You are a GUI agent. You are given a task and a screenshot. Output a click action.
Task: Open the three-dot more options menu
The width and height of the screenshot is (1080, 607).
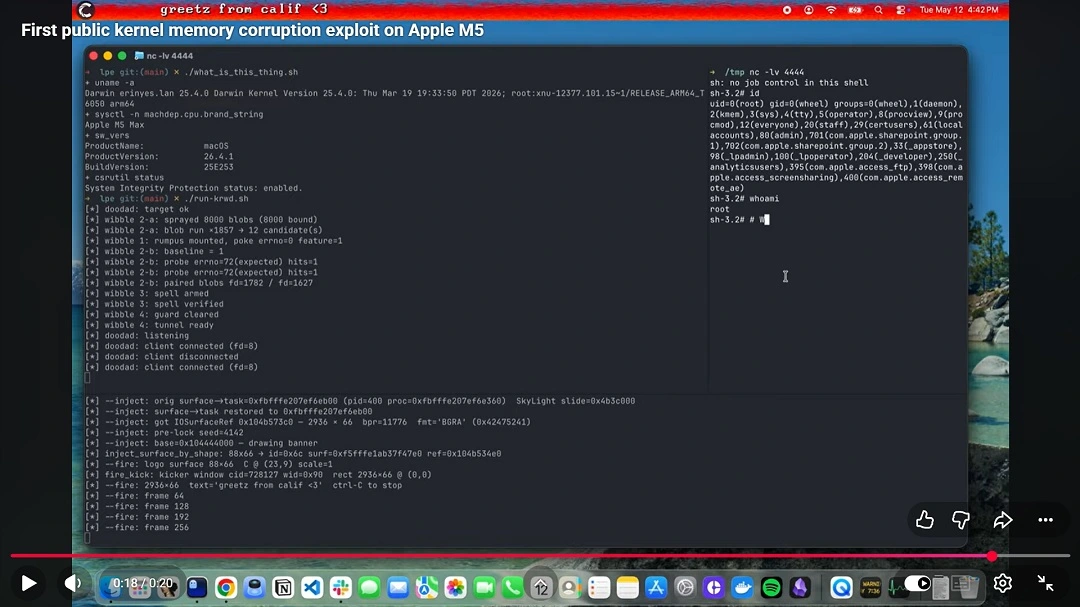1046,519
